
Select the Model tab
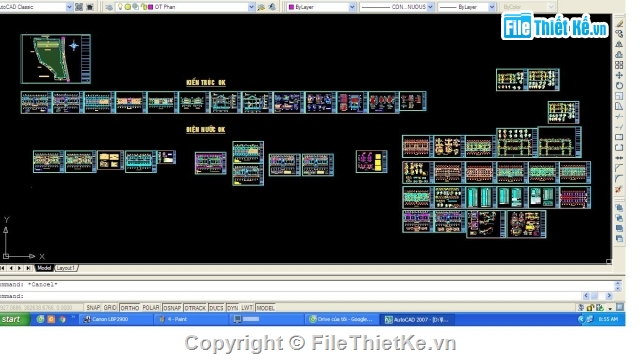[44, 268]
